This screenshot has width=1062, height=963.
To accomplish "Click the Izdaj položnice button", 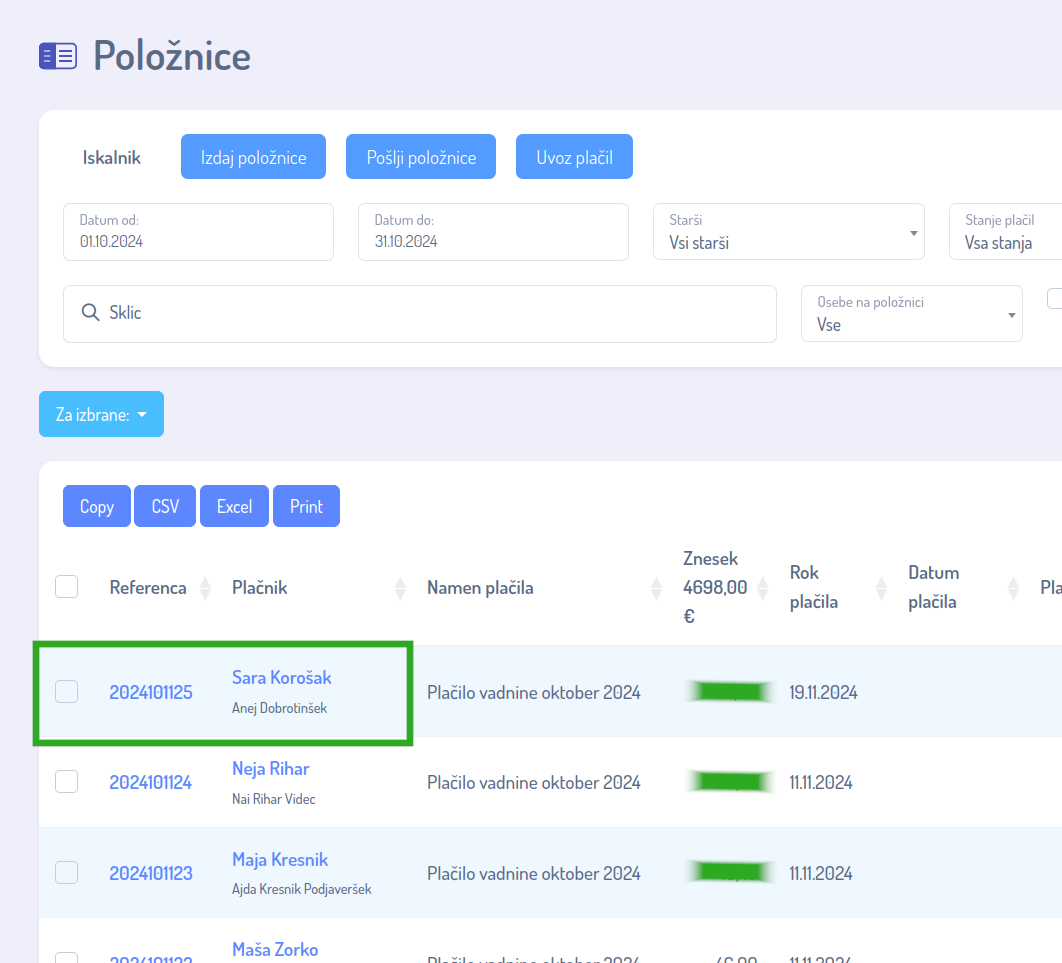I will coord(253,157).
